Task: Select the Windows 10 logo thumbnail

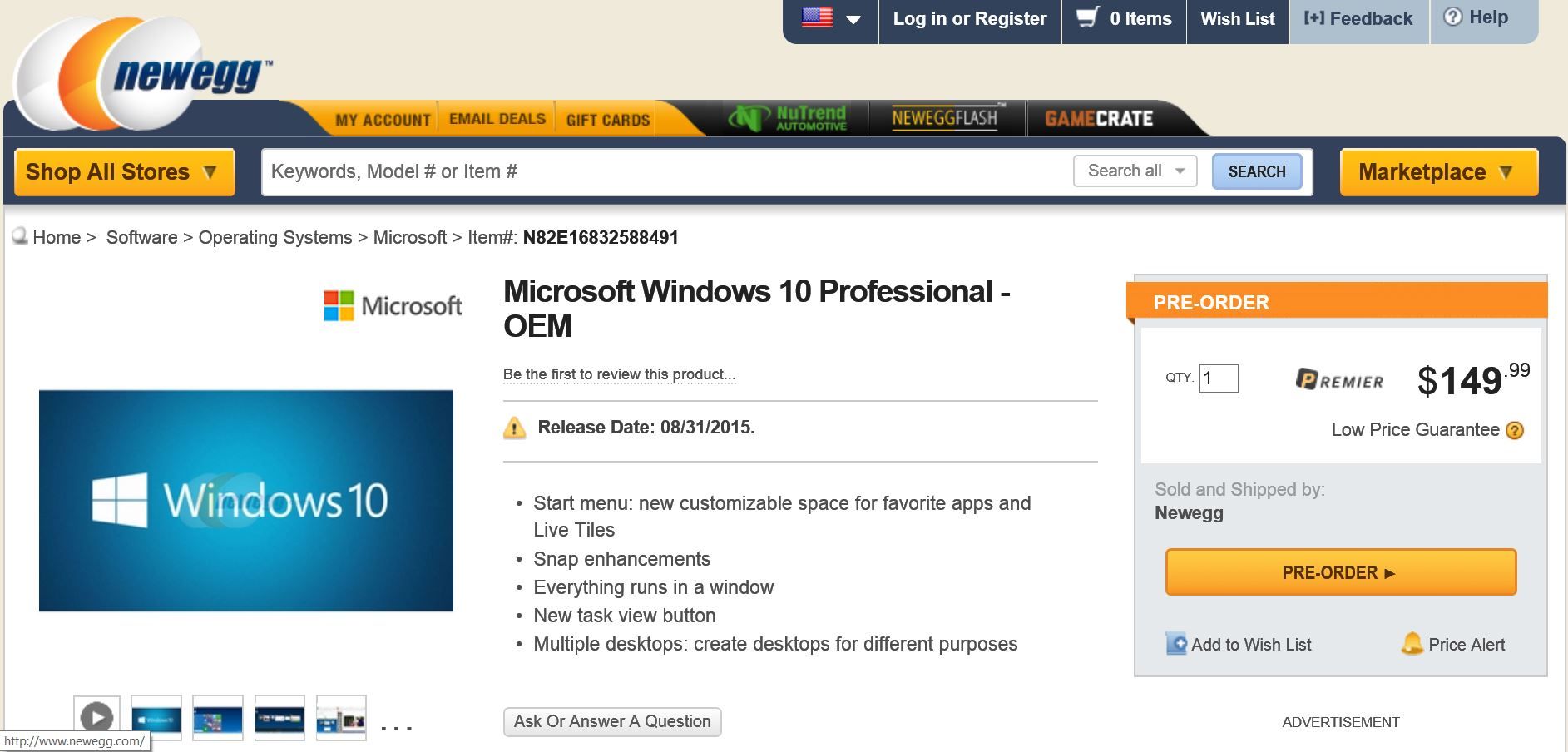Action: pyautogui.click(x=156, y=718)
